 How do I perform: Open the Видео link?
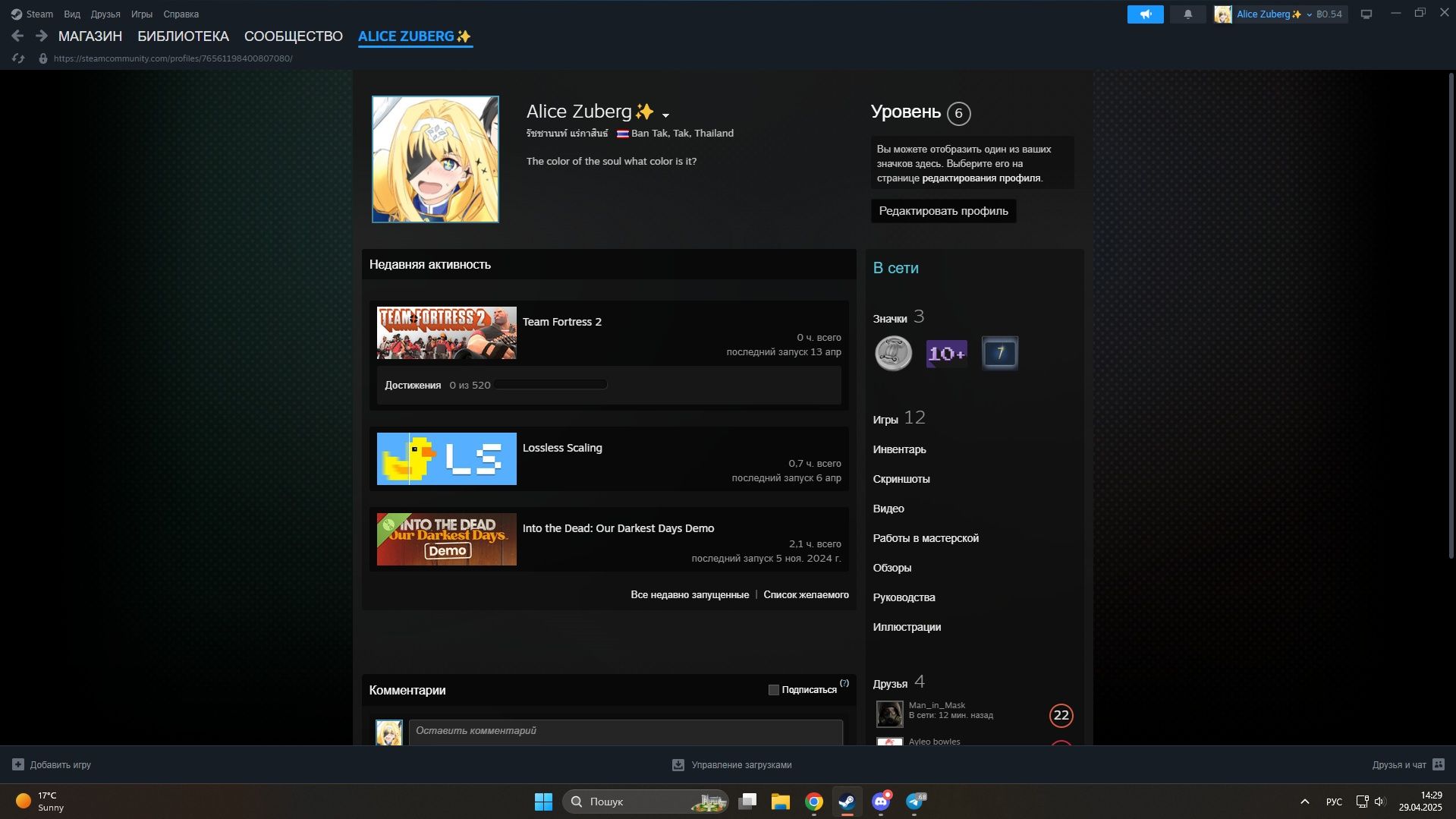click(x=888, y=509)
